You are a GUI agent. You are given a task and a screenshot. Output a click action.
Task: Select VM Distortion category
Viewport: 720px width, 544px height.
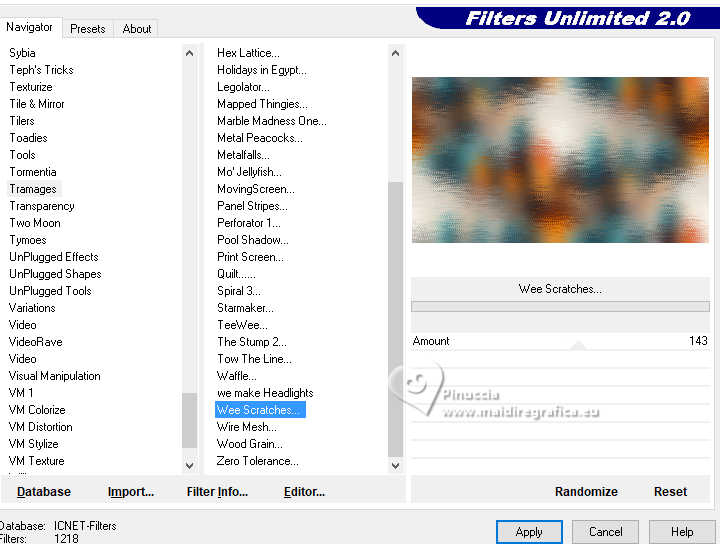pos(40,426)
